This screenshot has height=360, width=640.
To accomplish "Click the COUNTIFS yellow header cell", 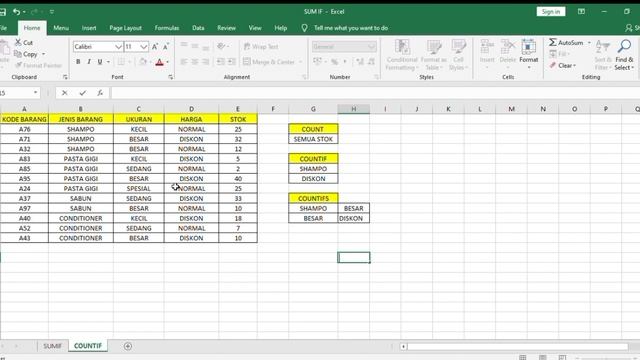I will pyautogui.click(x=313, y=198).
